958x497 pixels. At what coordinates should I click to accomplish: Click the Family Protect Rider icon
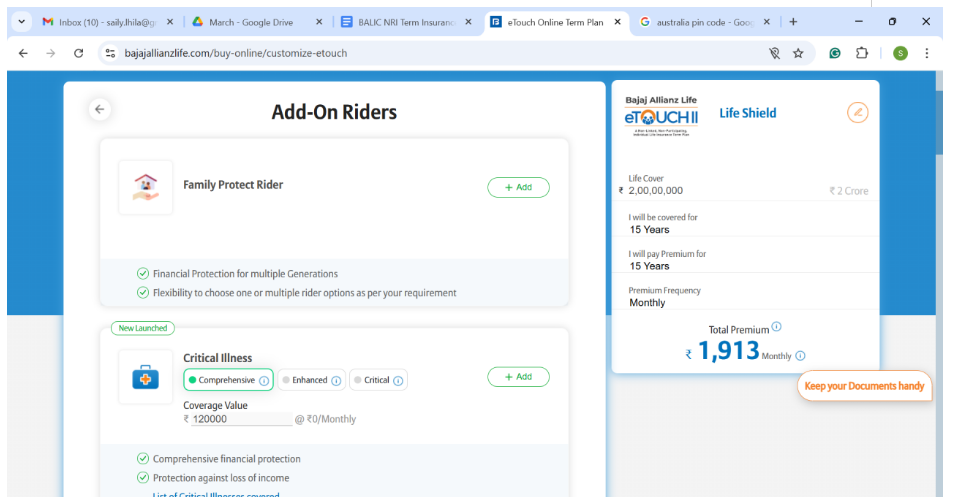click(145, 187)
